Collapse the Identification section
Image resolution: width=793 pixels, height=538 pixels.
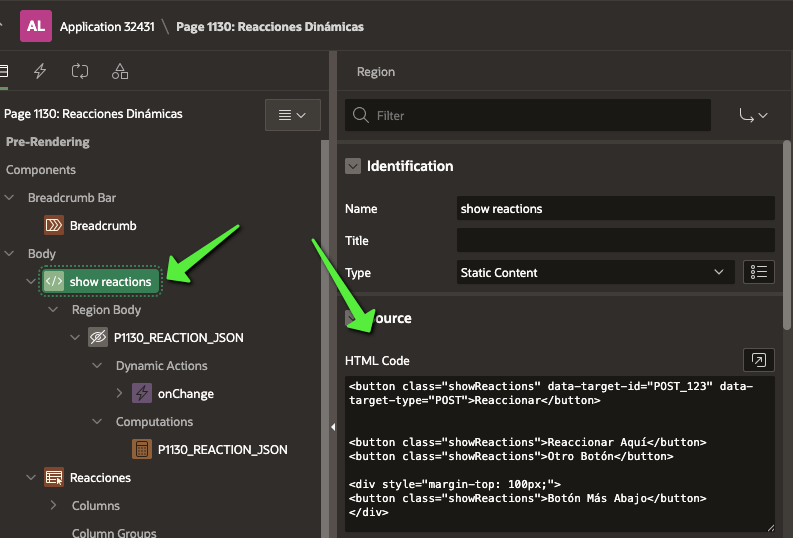[353, 166]
